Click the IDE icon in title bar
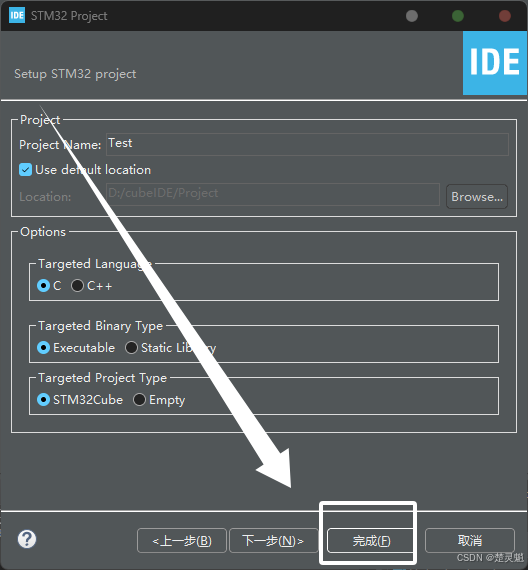The image size is (528, 570). 17,15
